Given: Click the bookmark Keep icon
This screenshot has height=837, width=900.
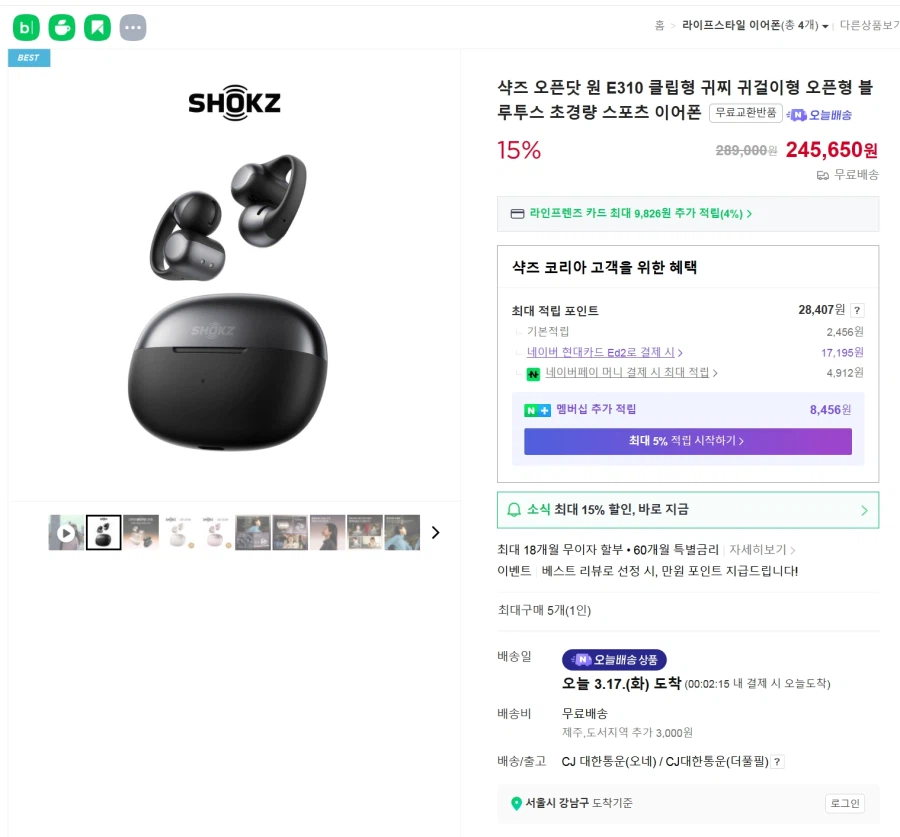Looking at the screenshot, I should click(95, 27).
